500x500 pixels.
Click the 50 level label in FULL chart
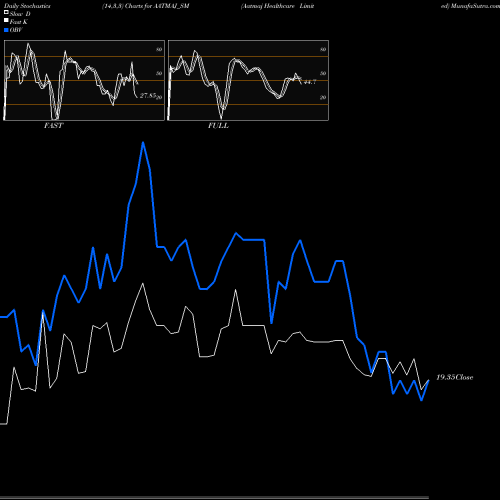[323, 73]
